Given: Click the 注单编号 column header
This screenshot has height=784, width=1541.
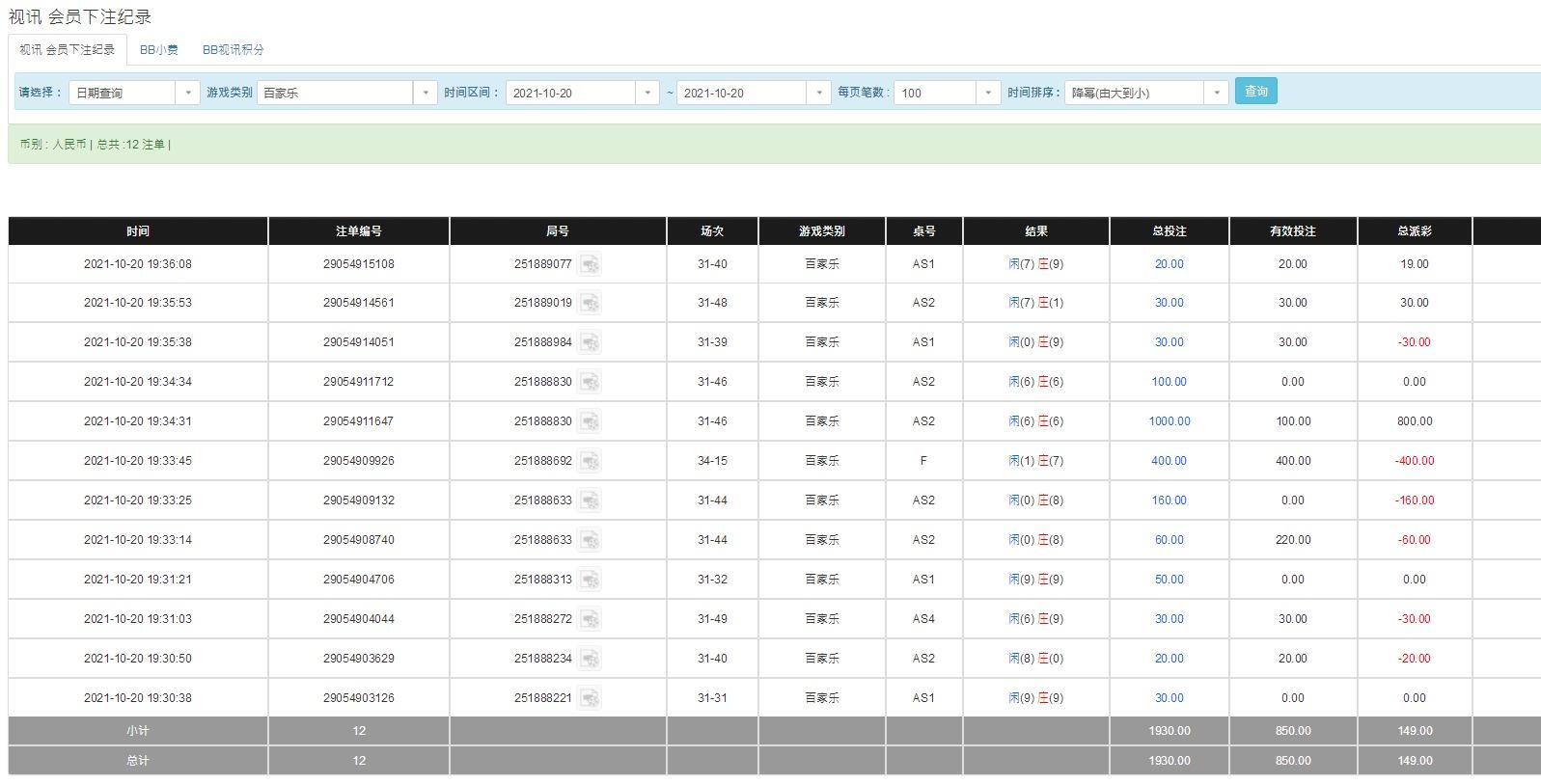Looking at the screenshot, I should click(359, 231).
